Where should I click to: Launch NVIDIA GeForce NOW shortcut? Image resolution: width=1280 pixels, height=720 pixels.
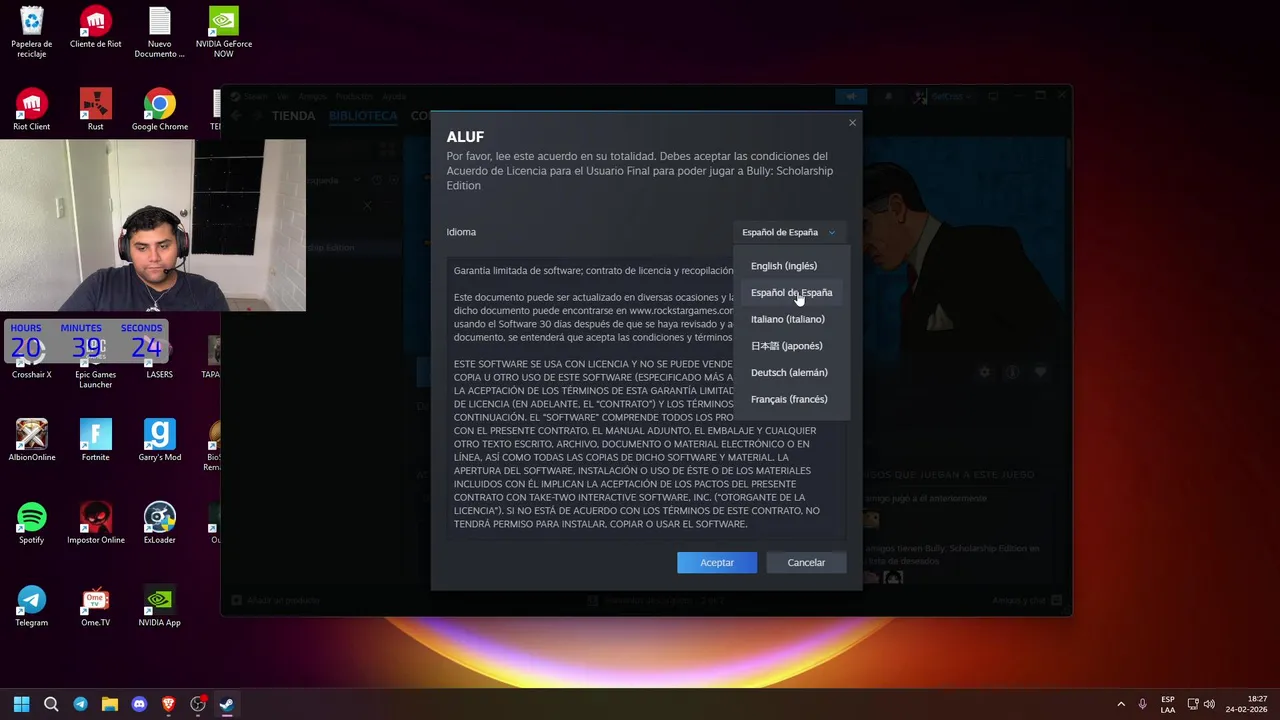(224, 32)
